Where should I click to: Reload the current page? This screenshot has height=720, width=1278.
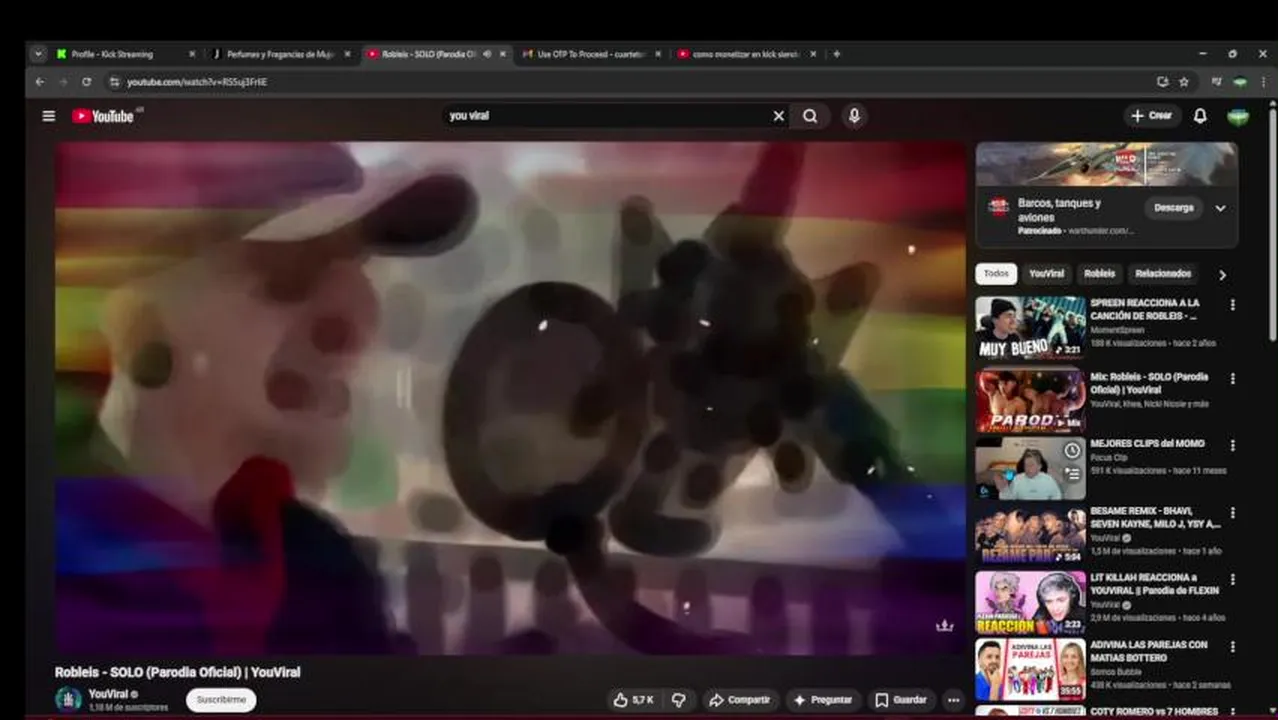86,82
